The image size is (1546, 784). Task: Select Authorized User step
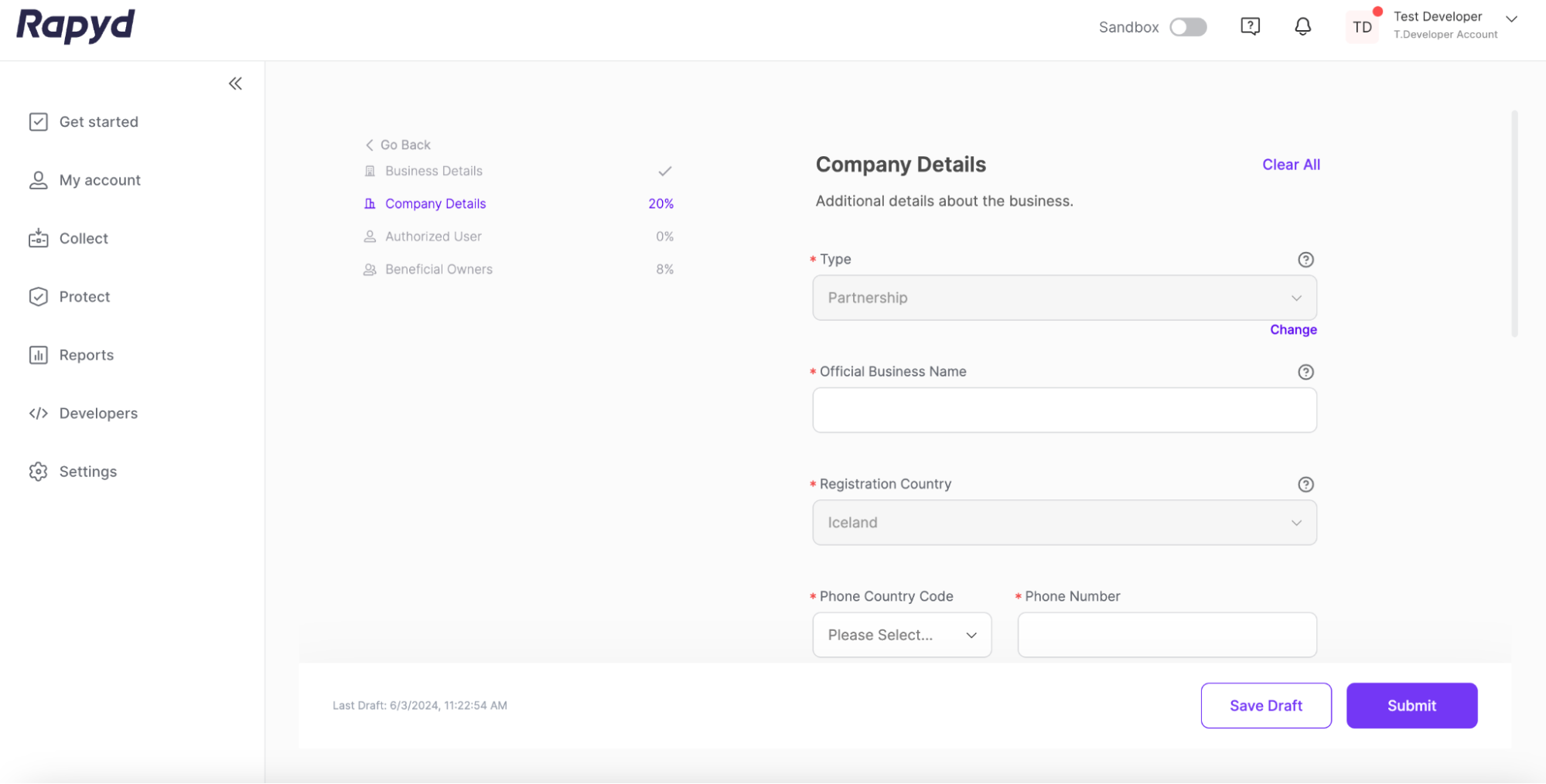point(433,237)
